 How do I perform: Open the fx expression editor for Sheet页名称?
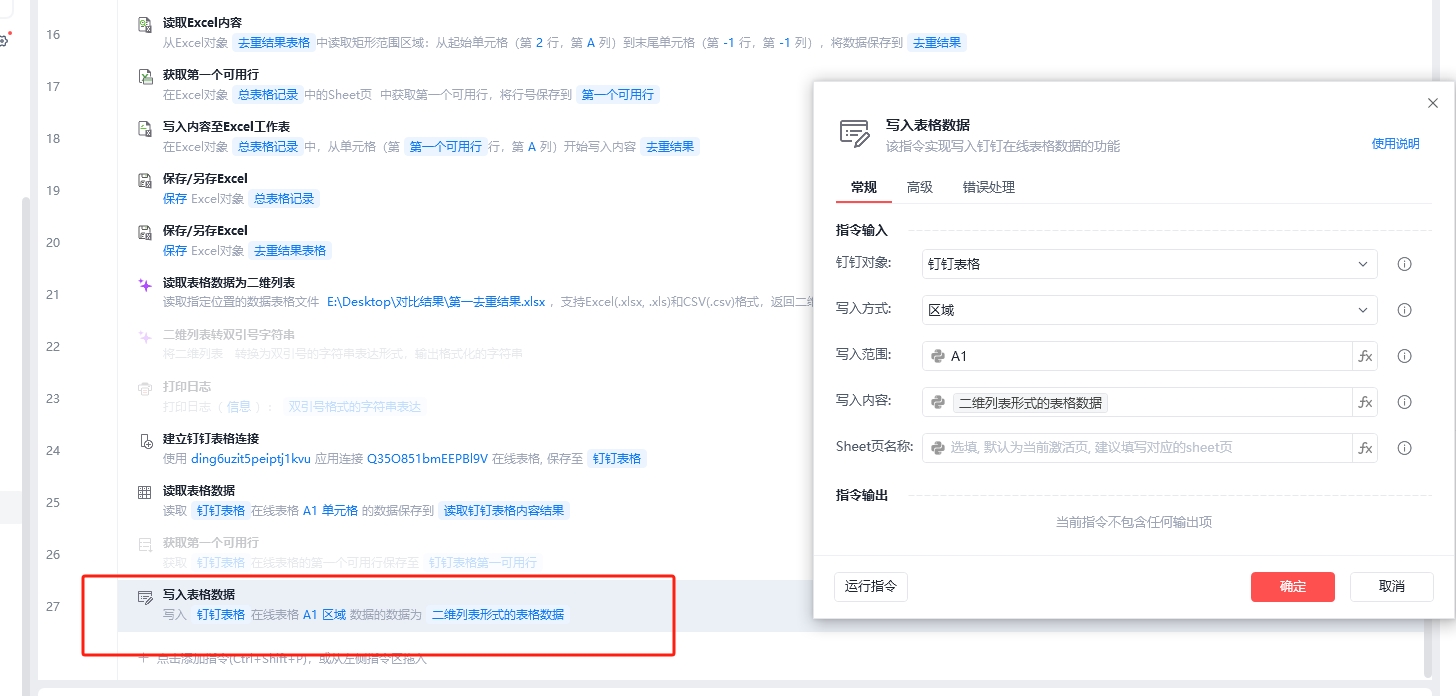(1365, 448)
